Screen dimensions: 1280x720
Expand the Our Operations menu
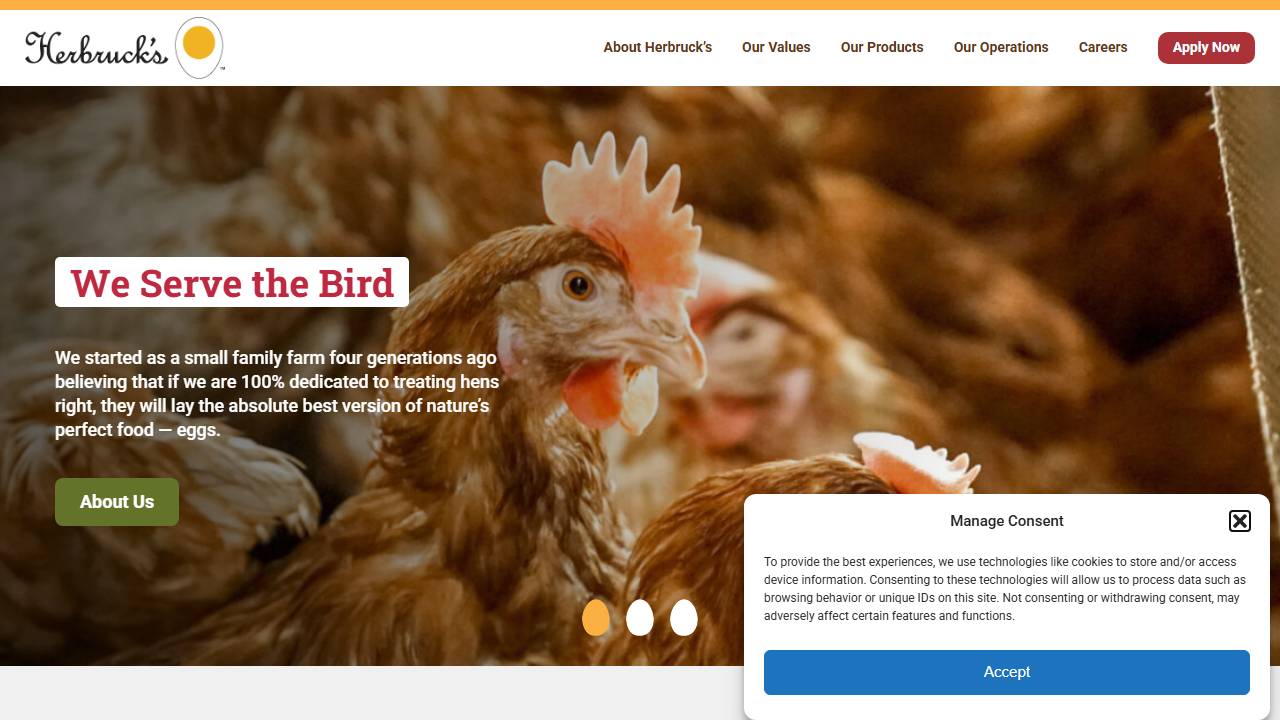coord(1001,47)
